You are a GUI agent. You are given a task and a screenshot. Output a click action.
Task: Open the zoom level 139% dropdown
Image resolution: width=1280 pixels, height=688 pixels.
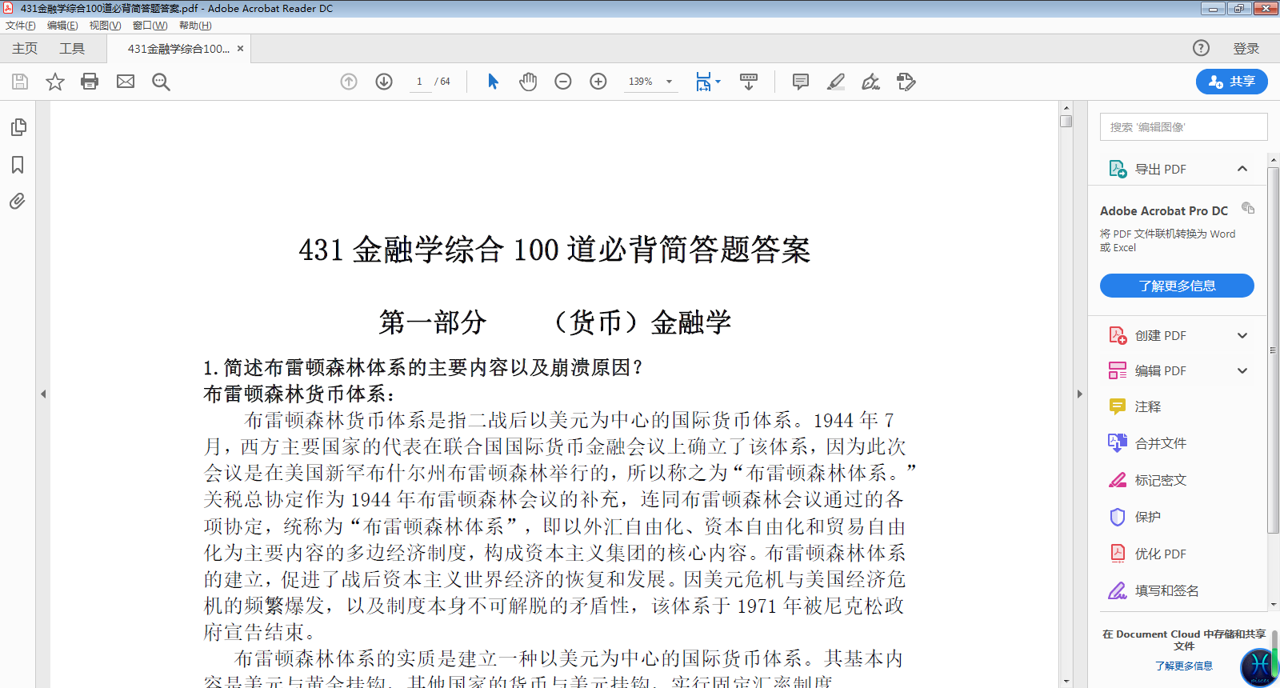click(669, 82)
